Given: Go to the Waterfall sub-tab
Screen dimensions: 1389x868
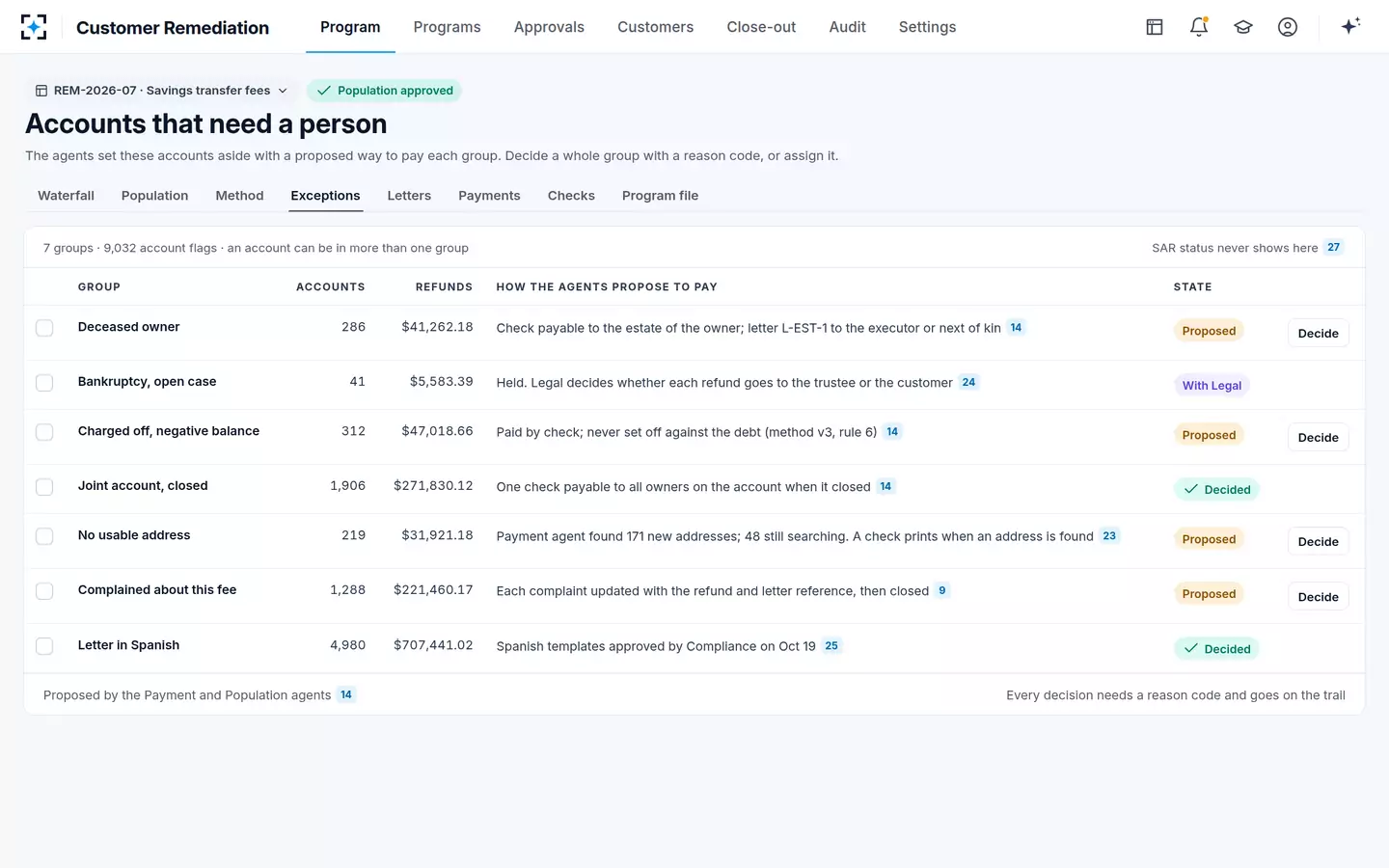Looking at the screenshot, I should (66, 196).
